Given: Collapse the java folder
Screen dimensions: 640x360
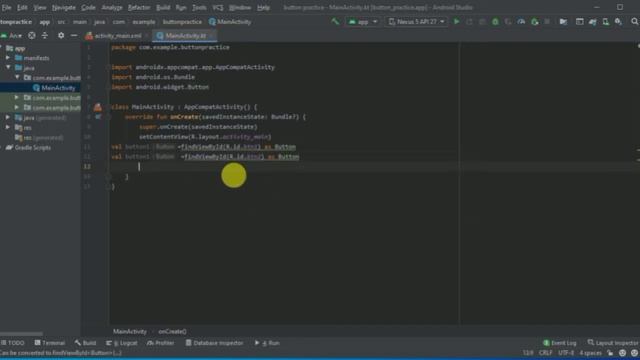Looking at the screenshot, I should pyautogui.click(x=8, y=68).
